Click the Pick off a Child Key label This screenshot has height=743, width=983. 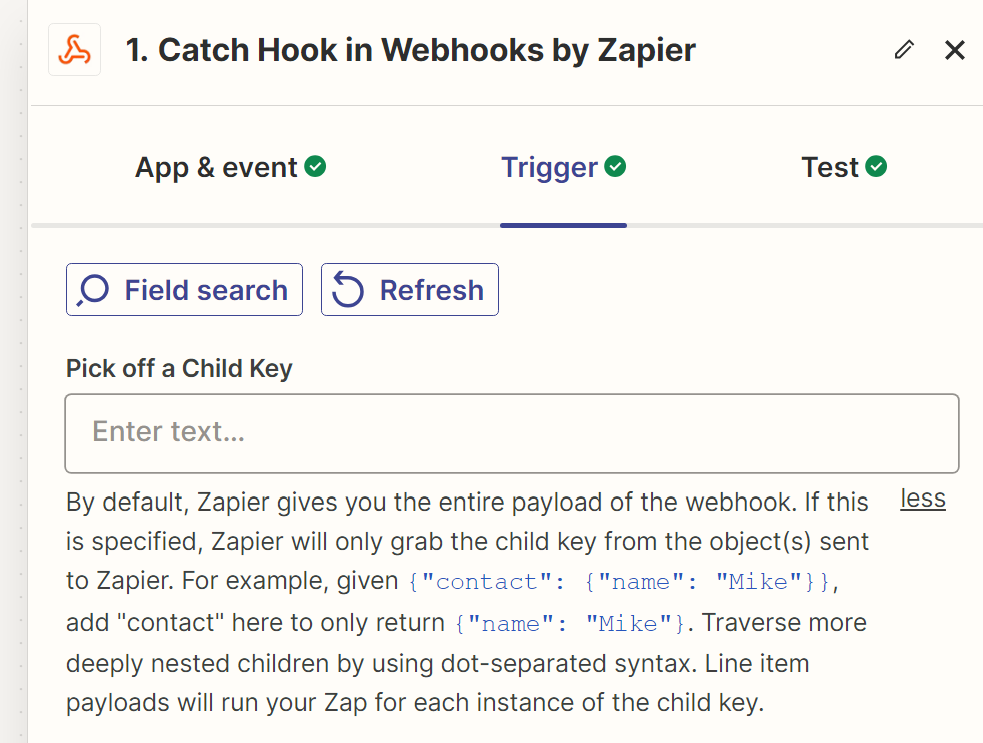tap(179, 369)
